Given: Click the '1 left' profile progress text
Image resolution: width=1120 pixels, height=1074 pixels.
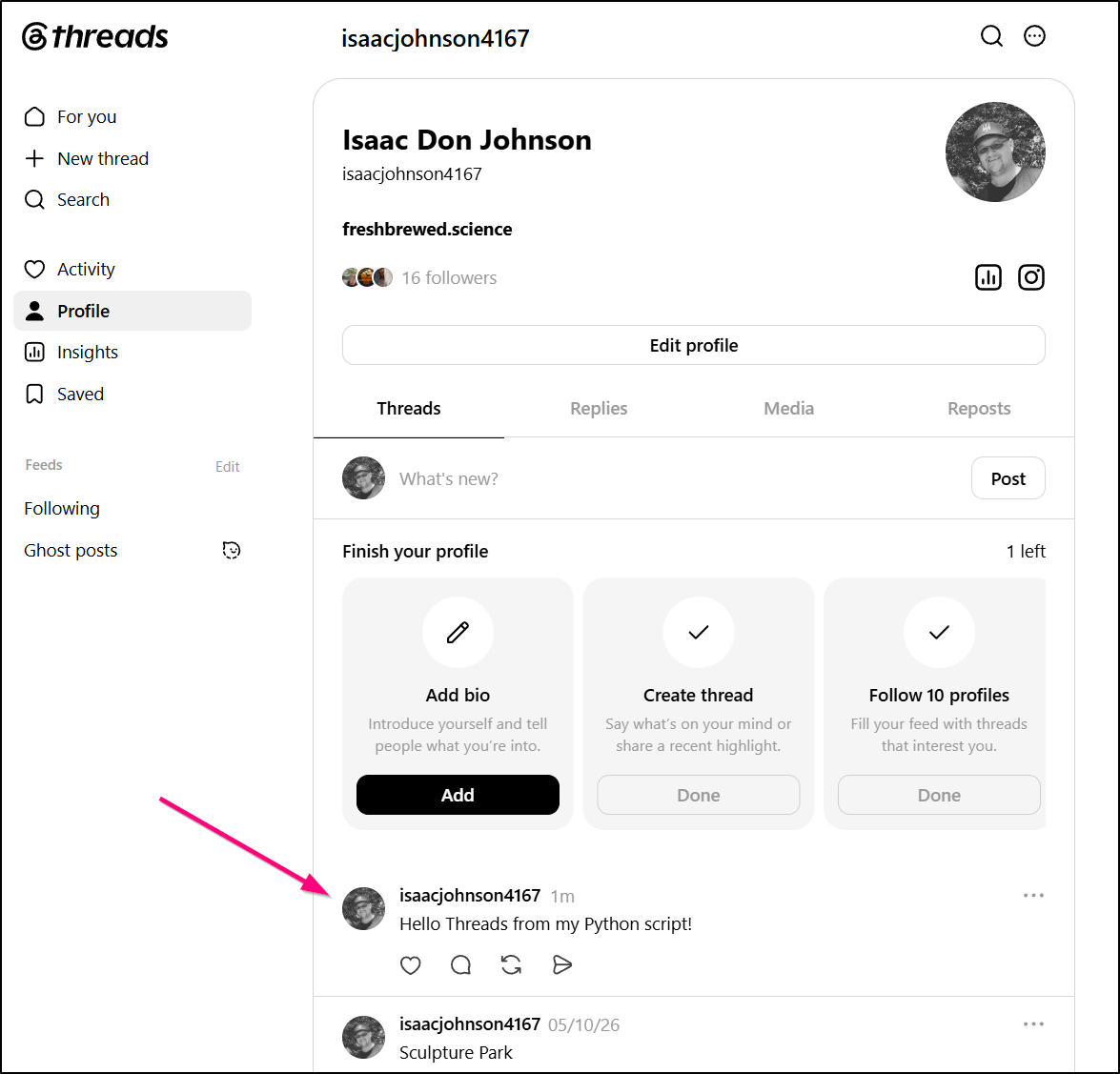Looking at the screenshot, I should click(1026, 551).
